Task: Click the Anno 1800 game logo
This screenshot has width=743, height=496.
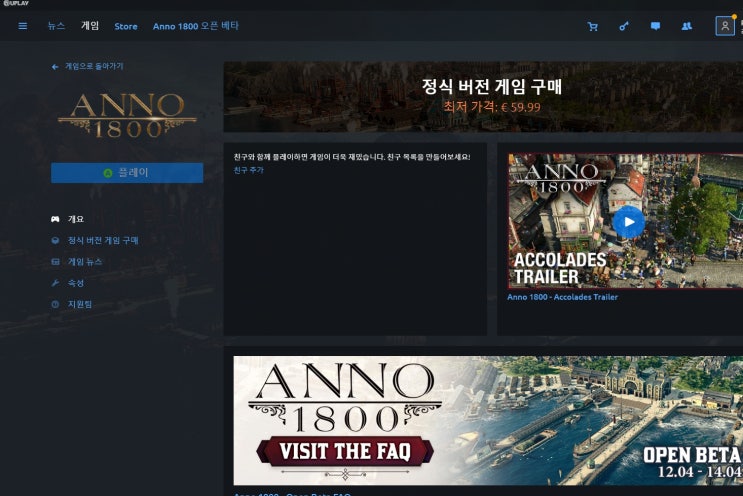Action: (127, 115)
